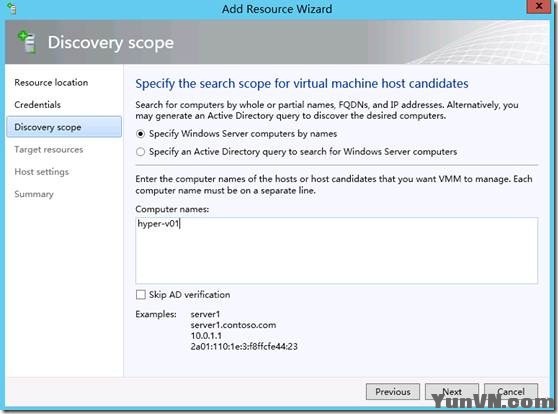This screenshot has width=558, height=414.
Task: Click the example name server1
Action: (205, 314)
